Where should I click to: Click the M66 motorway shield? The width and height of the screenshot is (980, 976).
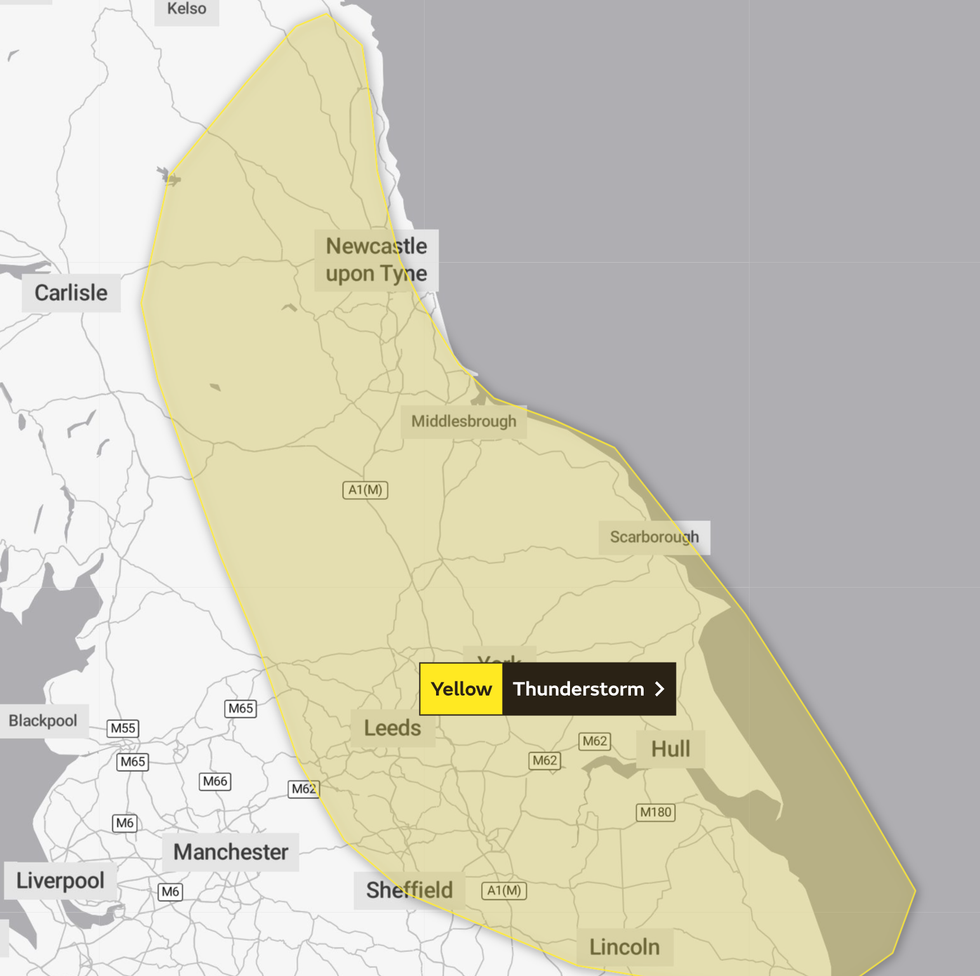[x=215, y=781]
